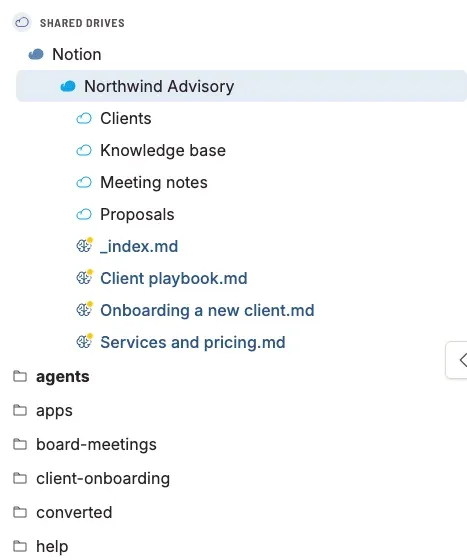Click the client-onboarding folder icon
This screenshot has width=467, height=560.
click(20, 478)
